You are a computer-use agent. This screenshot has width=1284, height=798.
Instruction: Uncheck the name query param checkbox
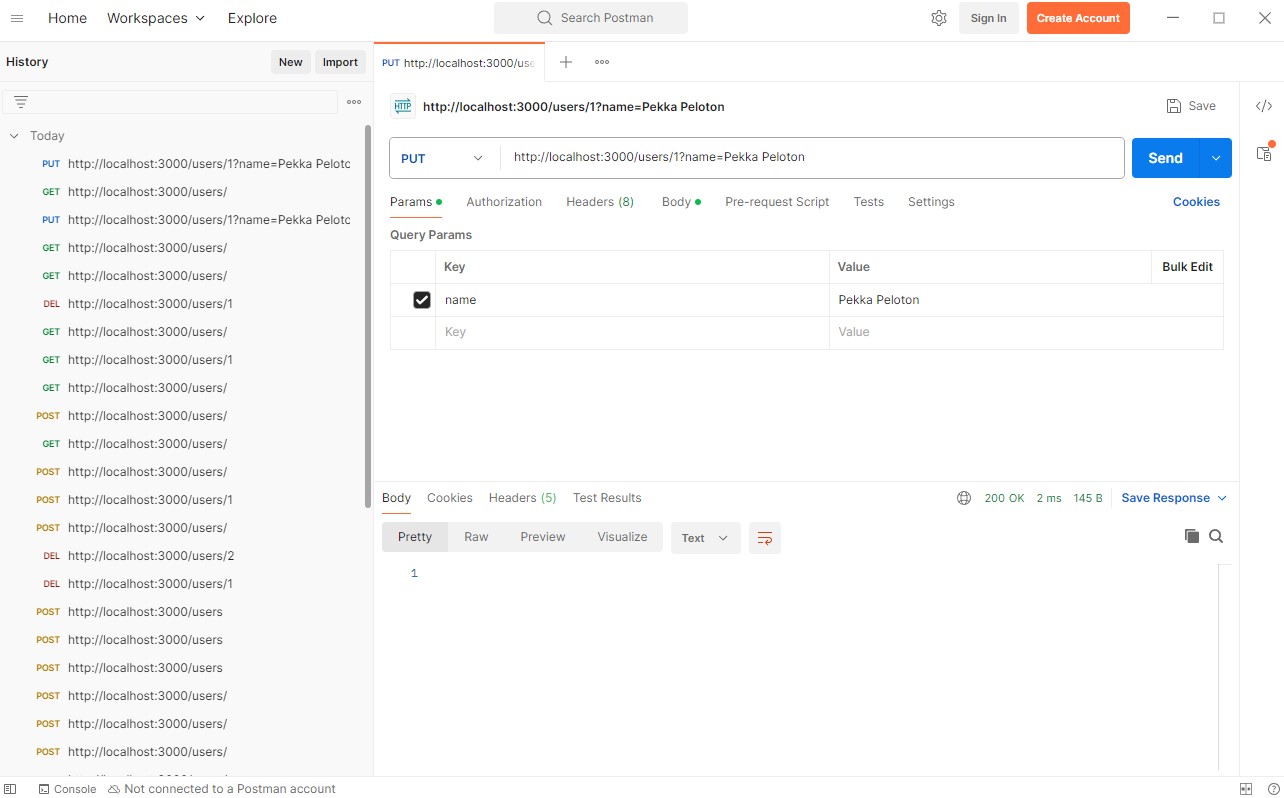coord(422,300)
